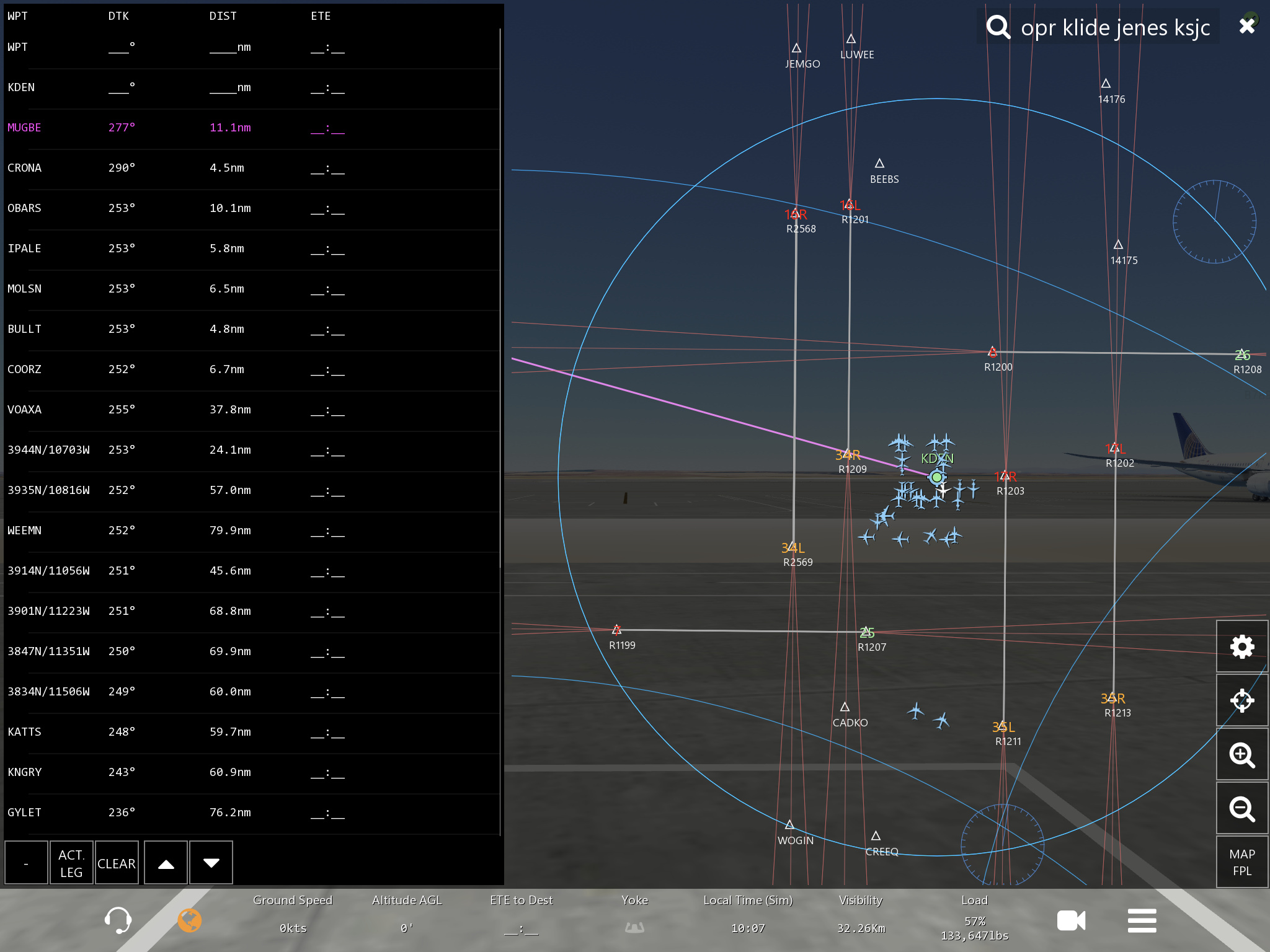The image size is (1270, 952).
Task: Toggle MAP FPL view
Action: (x=1241, y=862)
